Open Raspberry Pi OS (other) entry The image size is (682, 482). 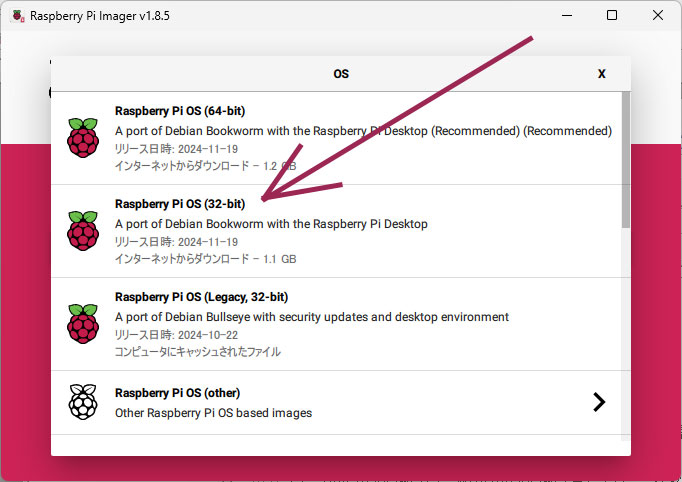[341, 402]
